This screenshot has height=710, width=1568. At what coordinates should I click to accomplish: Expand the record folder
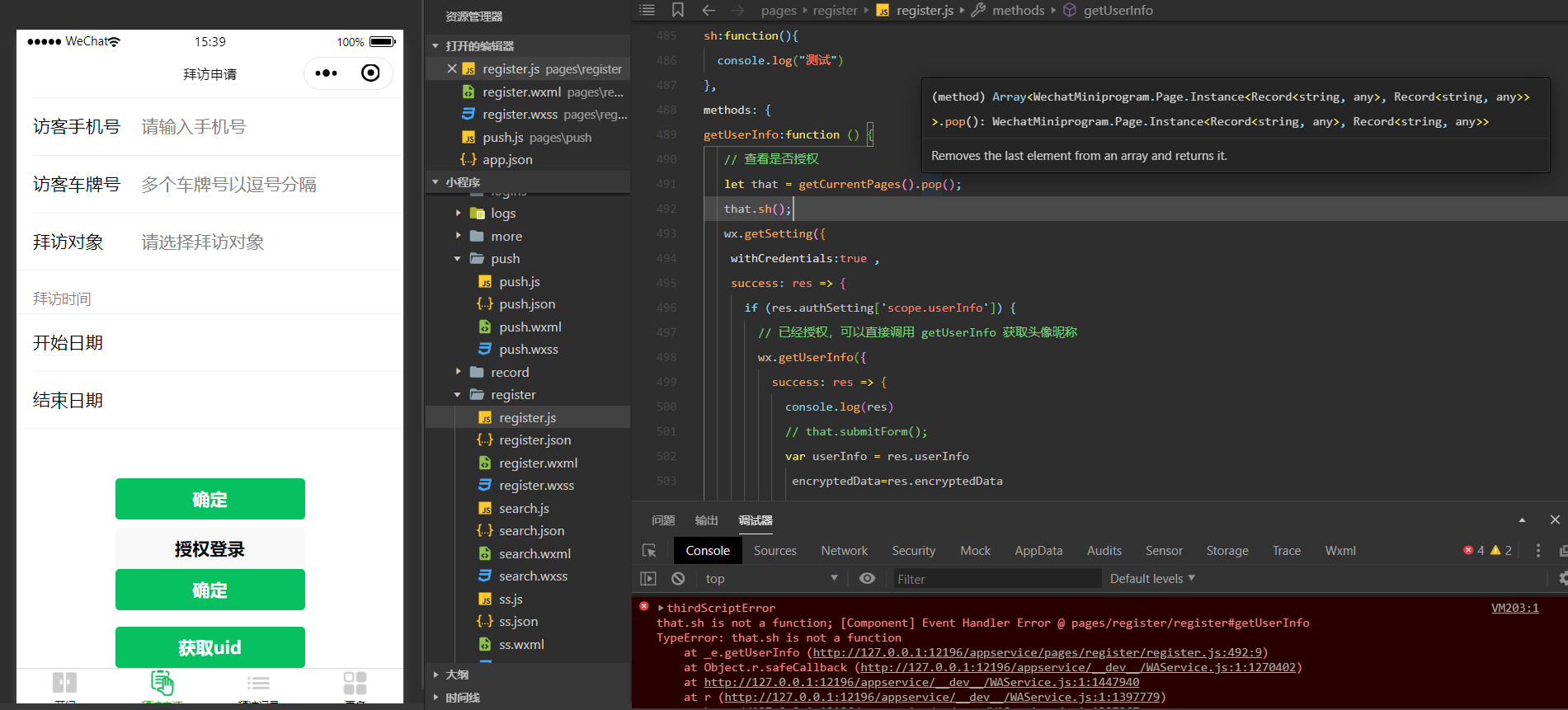click(459, 373)
